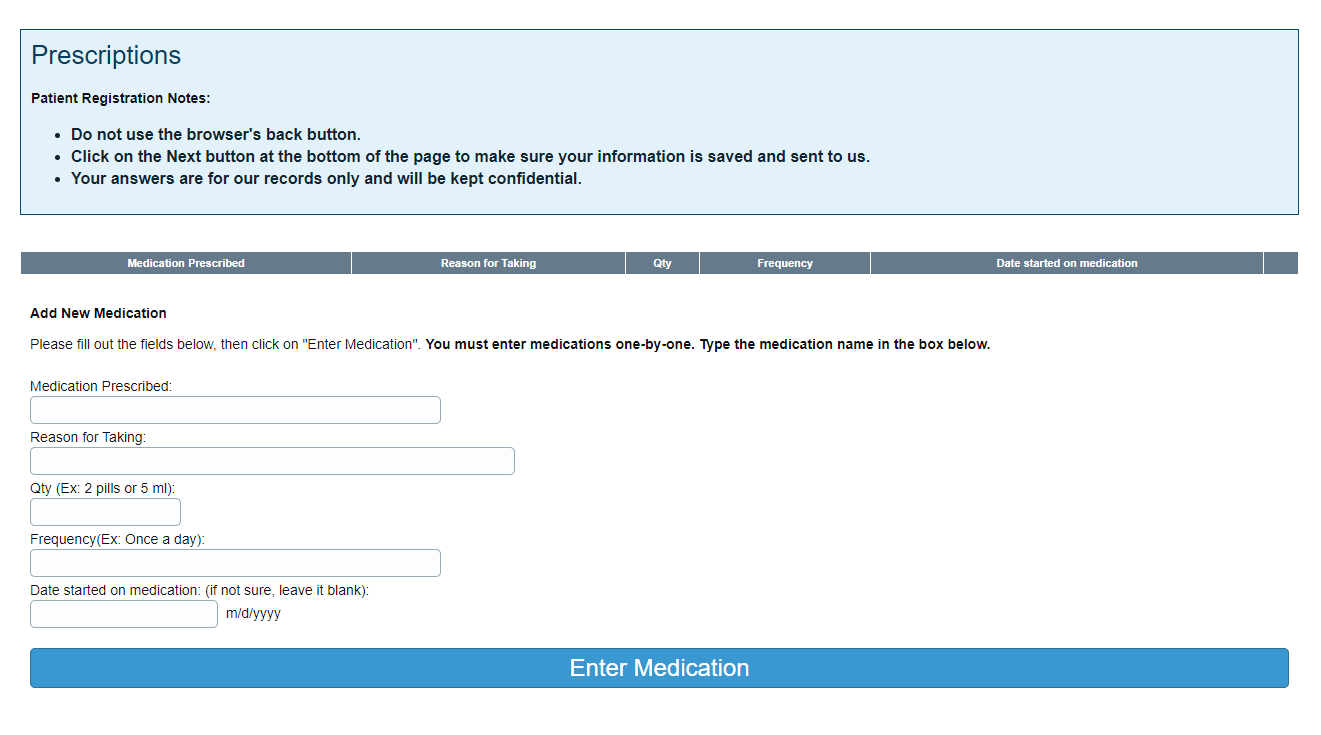Click the Prescriptions page heading
The width and height of the screenshot is (1321, 735).
click(x=106, y=55)
